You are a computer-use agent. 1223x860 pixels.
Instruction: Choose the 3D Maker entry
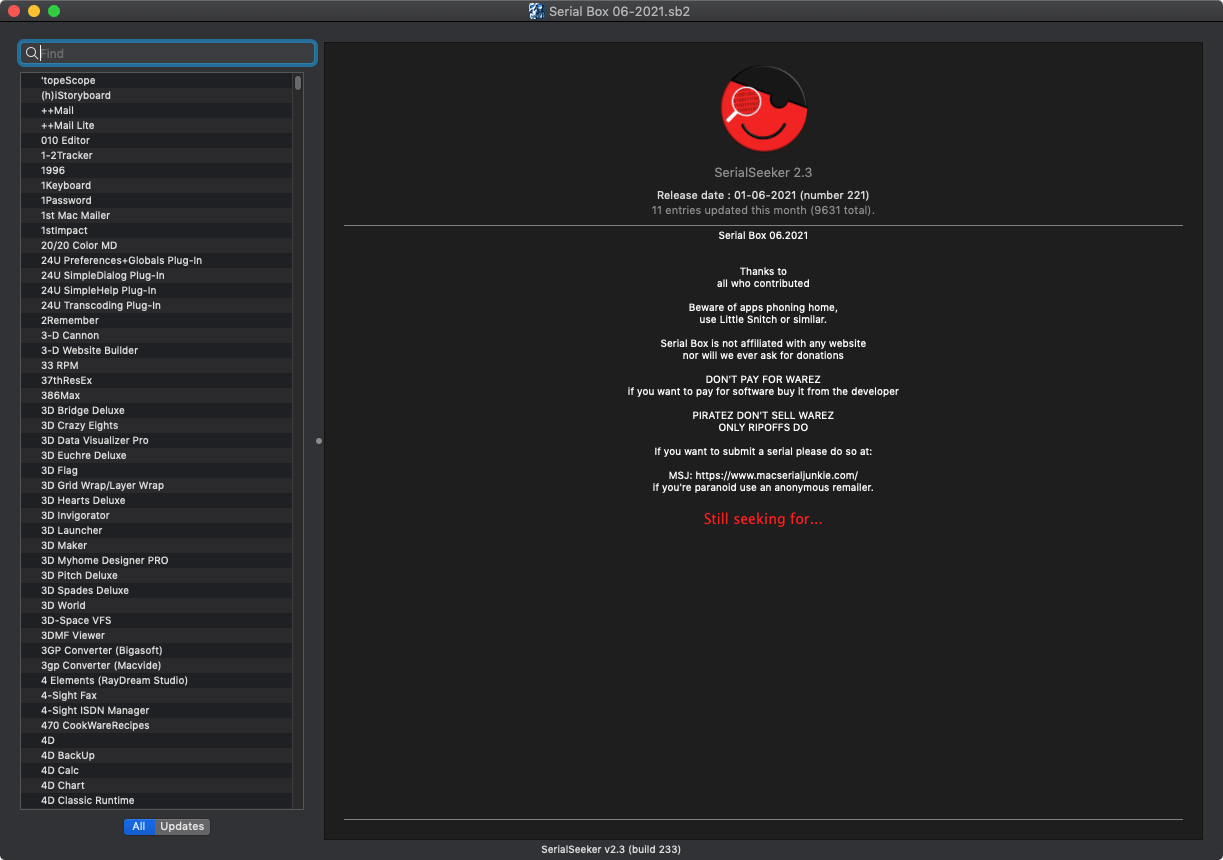click(64, 545)
